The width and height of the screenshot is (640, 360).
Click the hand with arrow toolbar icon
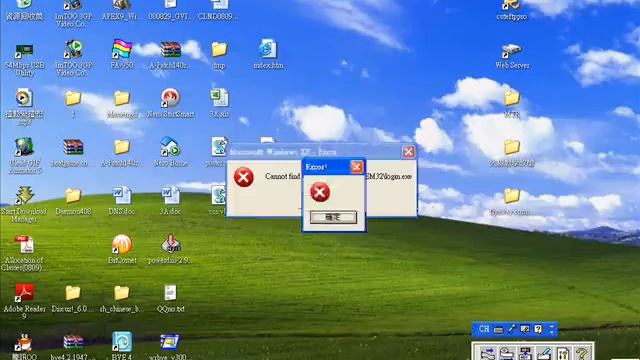487,353
